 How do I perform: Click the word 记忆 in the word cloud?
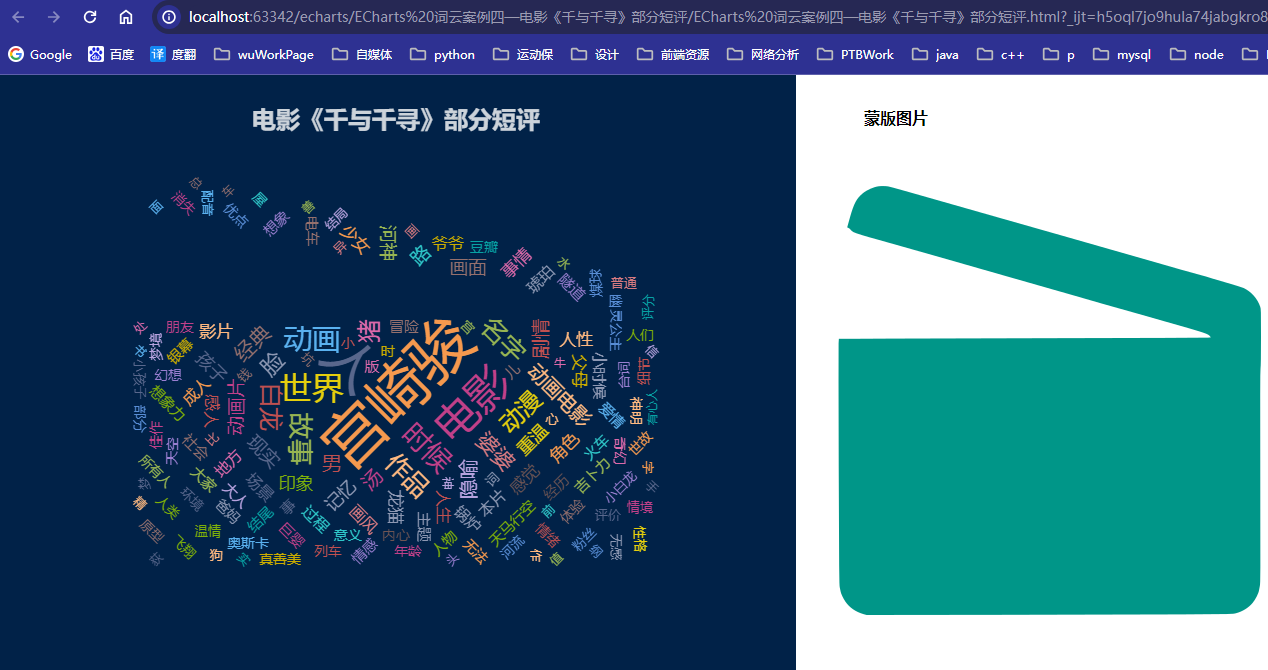coord(338,493)
